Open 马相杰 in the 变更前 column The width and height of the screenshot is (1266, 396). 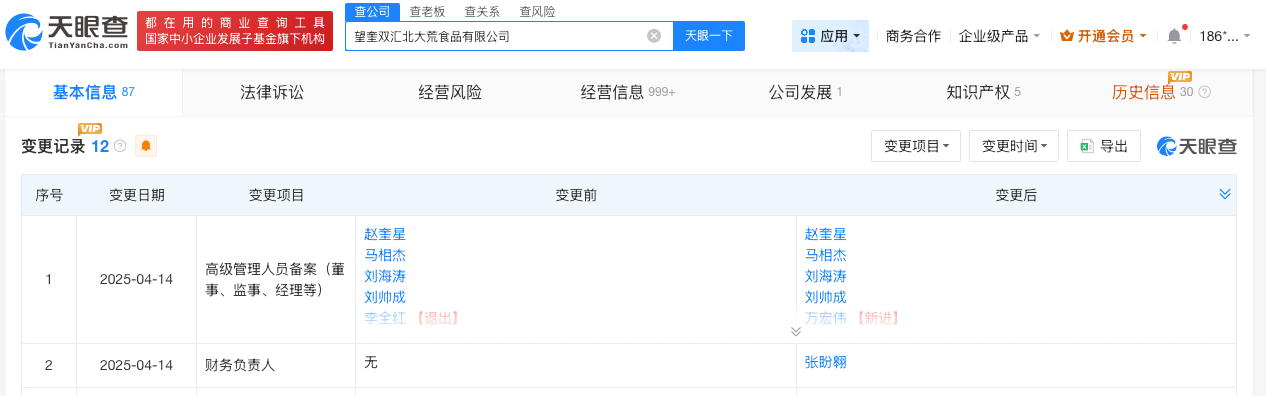[x=385, y=255]
